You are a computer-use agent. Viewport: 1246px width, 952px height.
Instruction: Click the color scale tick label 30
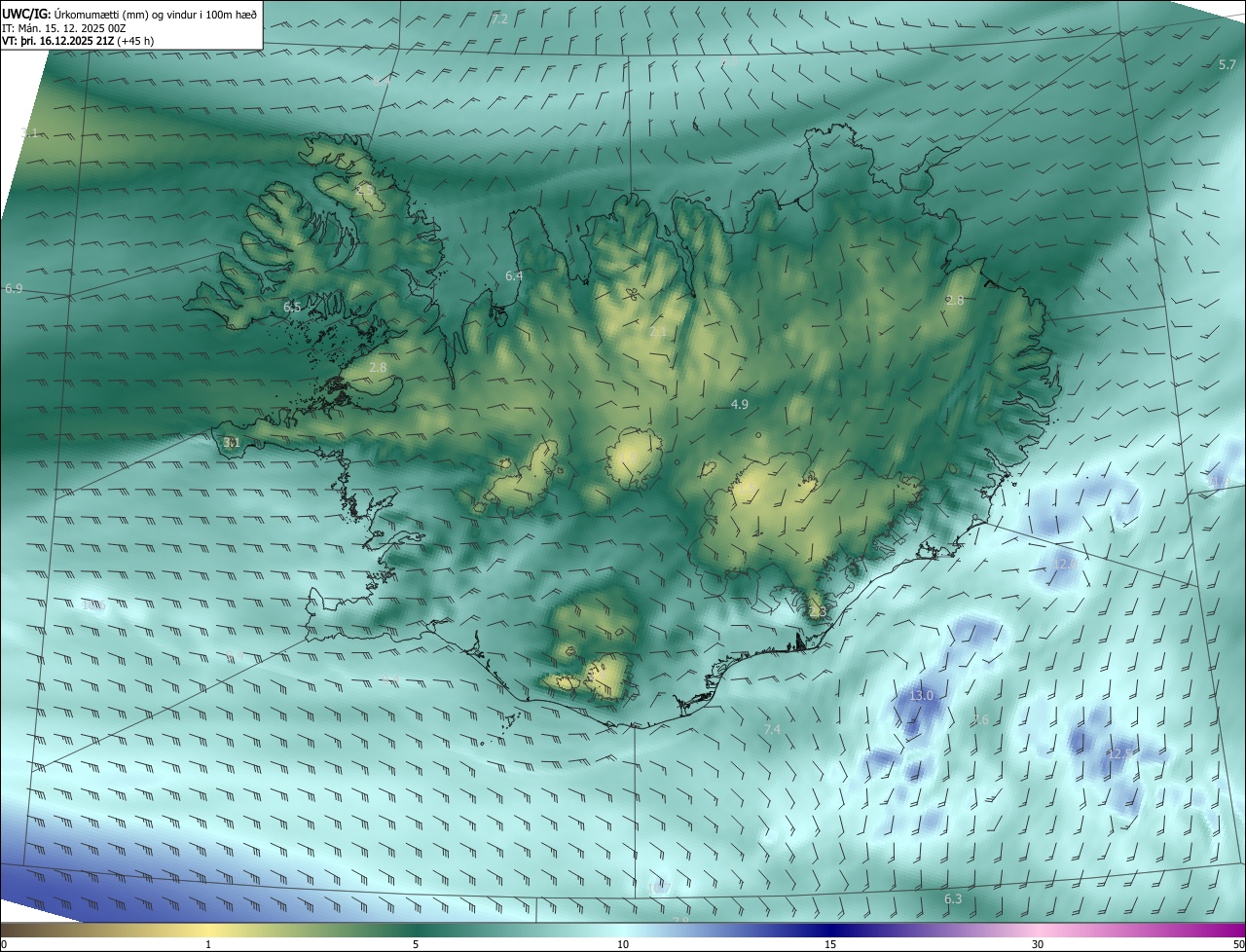[1038, 944]
